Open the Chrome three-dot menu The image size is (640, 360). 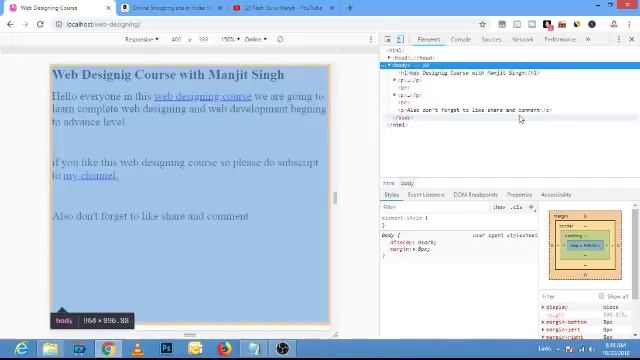tap(629, 24)
